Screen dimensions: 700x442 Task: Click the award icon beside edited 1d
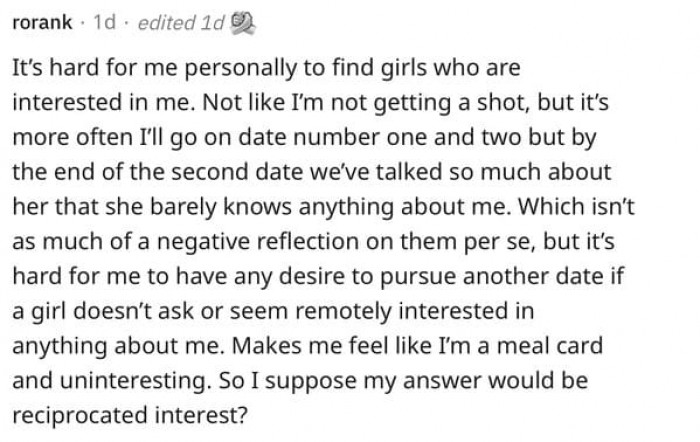[x=242, y=24]
